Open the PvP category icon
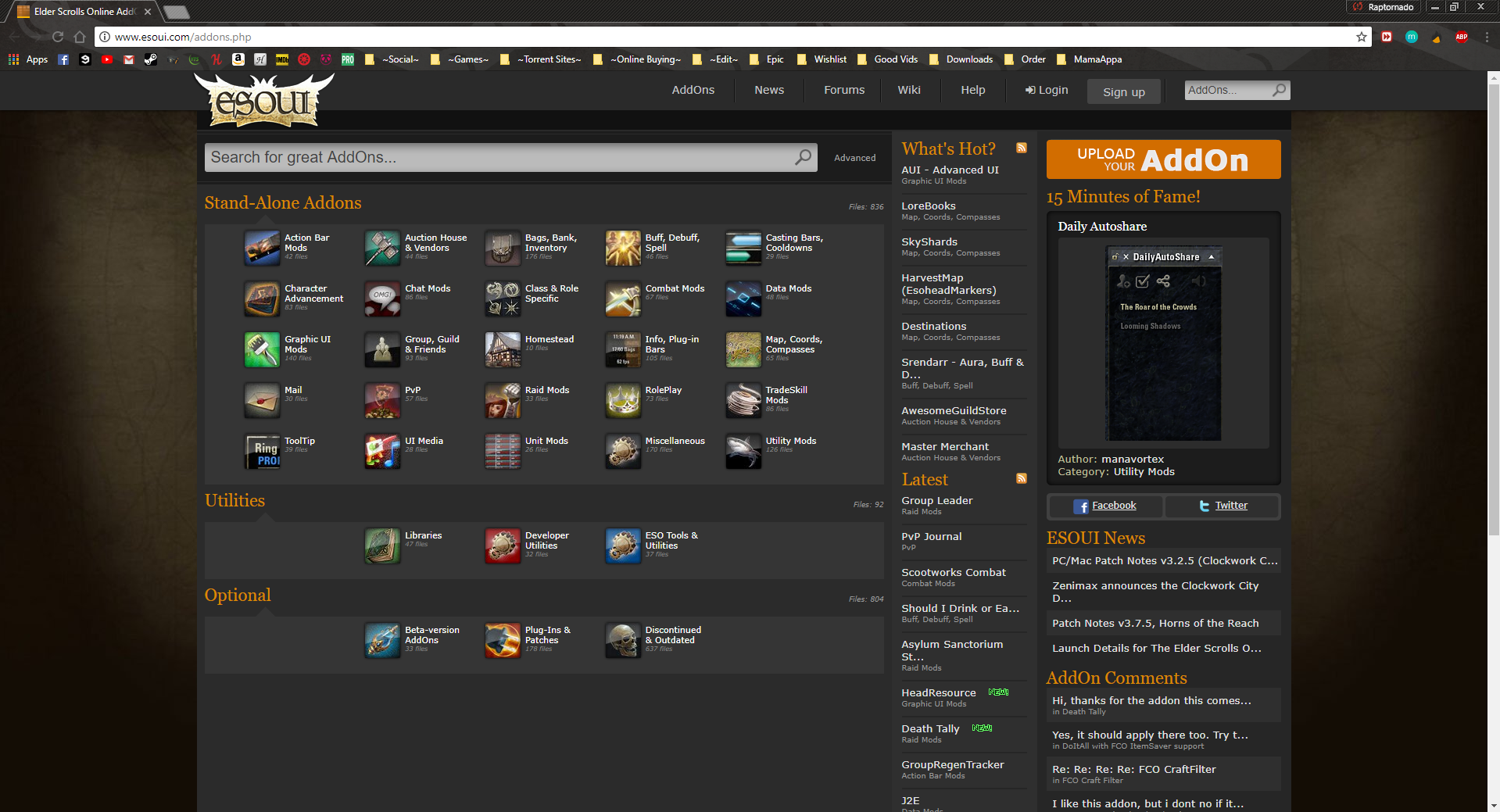Viewport: 1500px width, 812px height. [x=382, y=401]
